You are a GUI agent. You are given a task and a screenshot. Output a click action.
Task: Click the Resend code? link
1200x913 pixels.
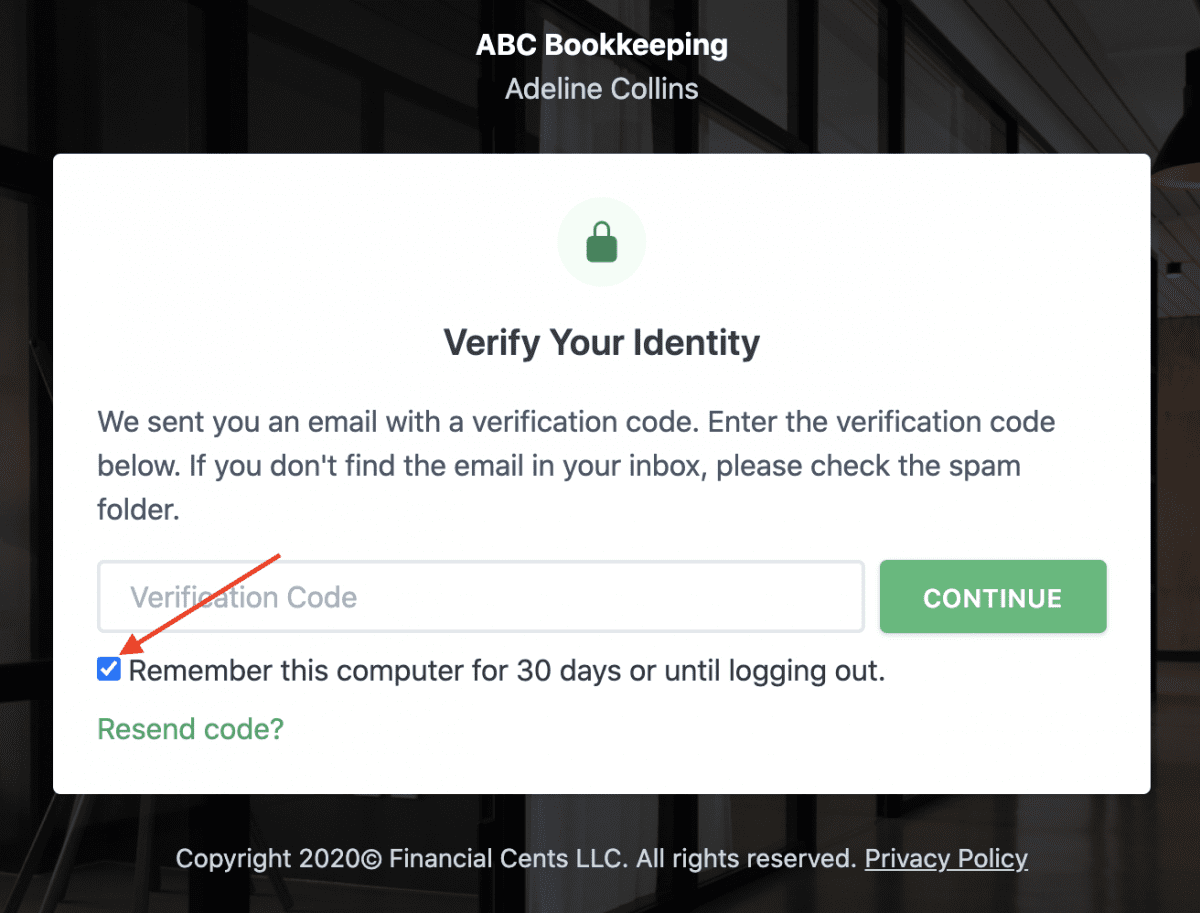[191, 729]
